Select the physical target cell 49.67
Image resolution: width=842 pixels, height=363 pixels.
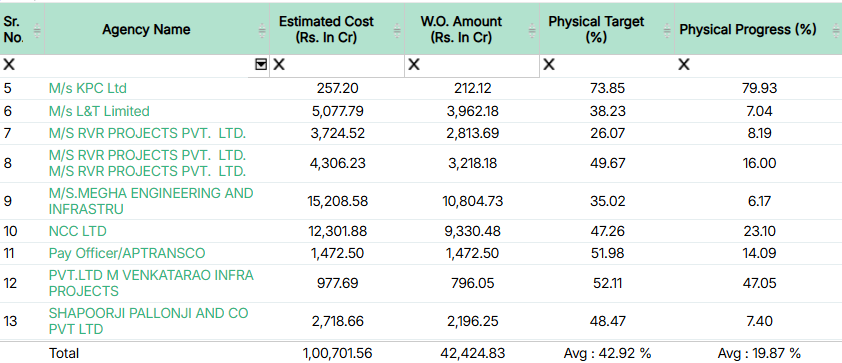(607, 163)
